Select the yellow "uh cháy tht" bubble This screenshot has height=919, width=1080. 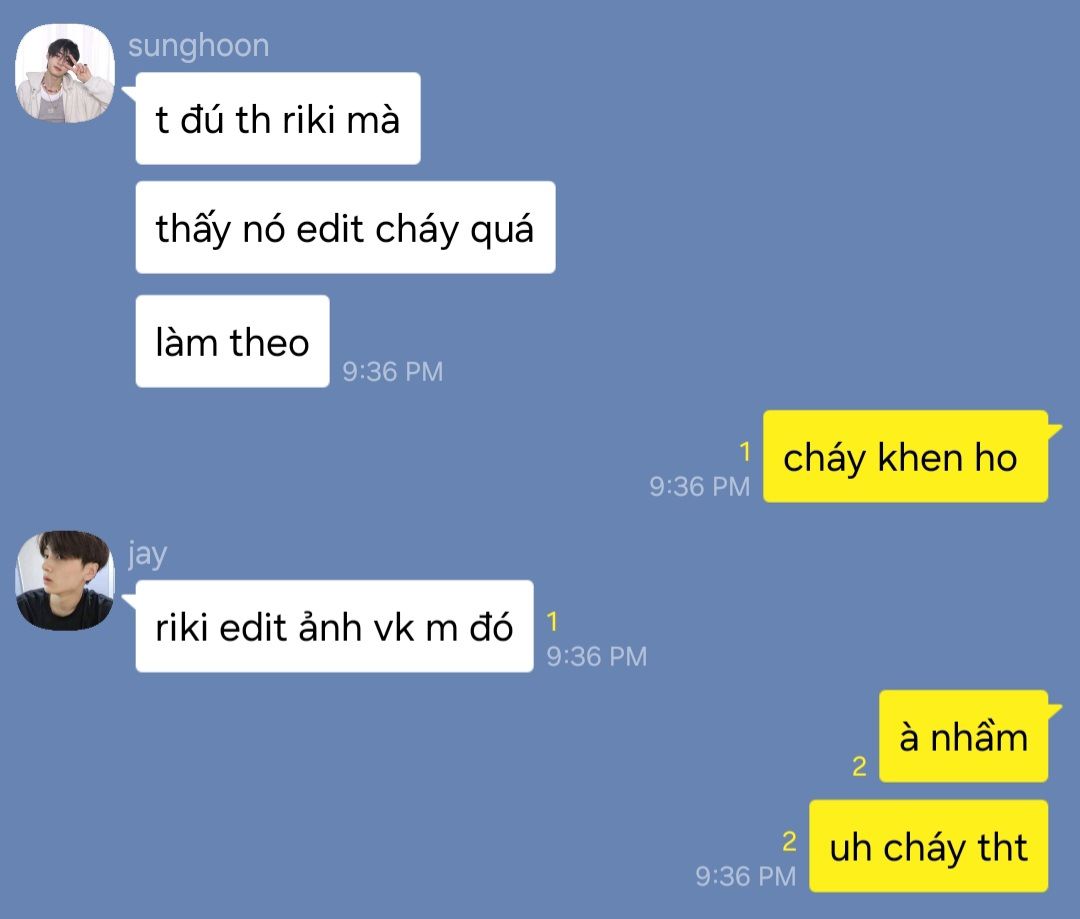[928, 846]
